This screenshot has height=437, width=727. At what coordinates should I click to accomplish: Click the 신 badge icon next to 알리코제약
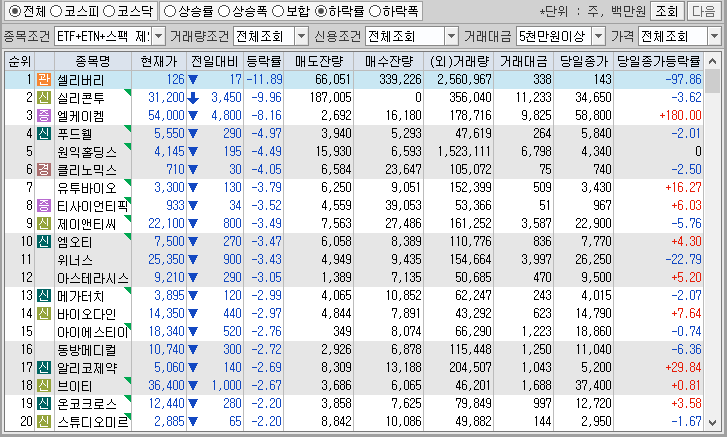[x=44, y=367]
